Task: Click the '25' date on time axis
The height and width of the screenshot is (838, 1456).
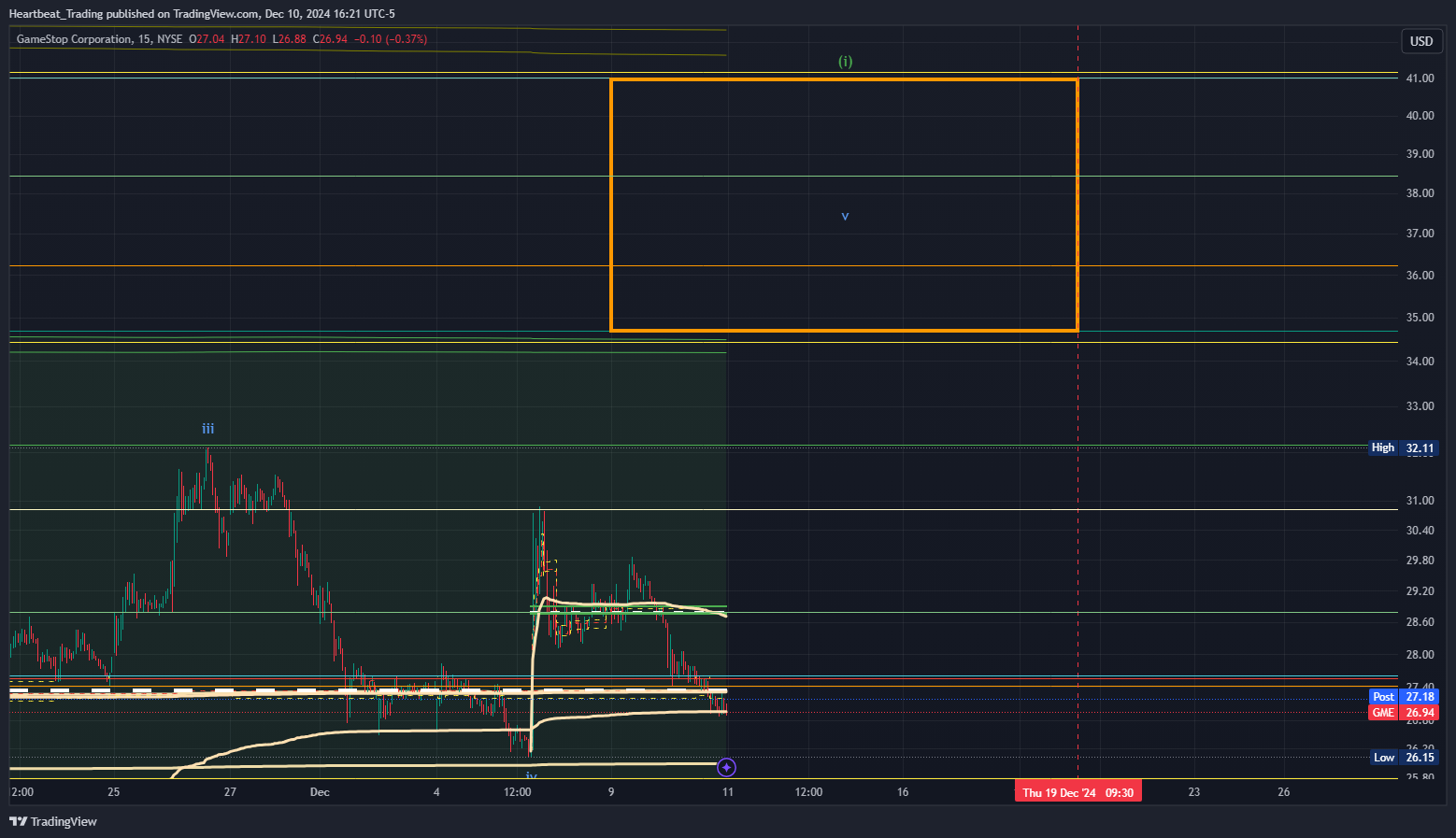Action: point(113,792)
